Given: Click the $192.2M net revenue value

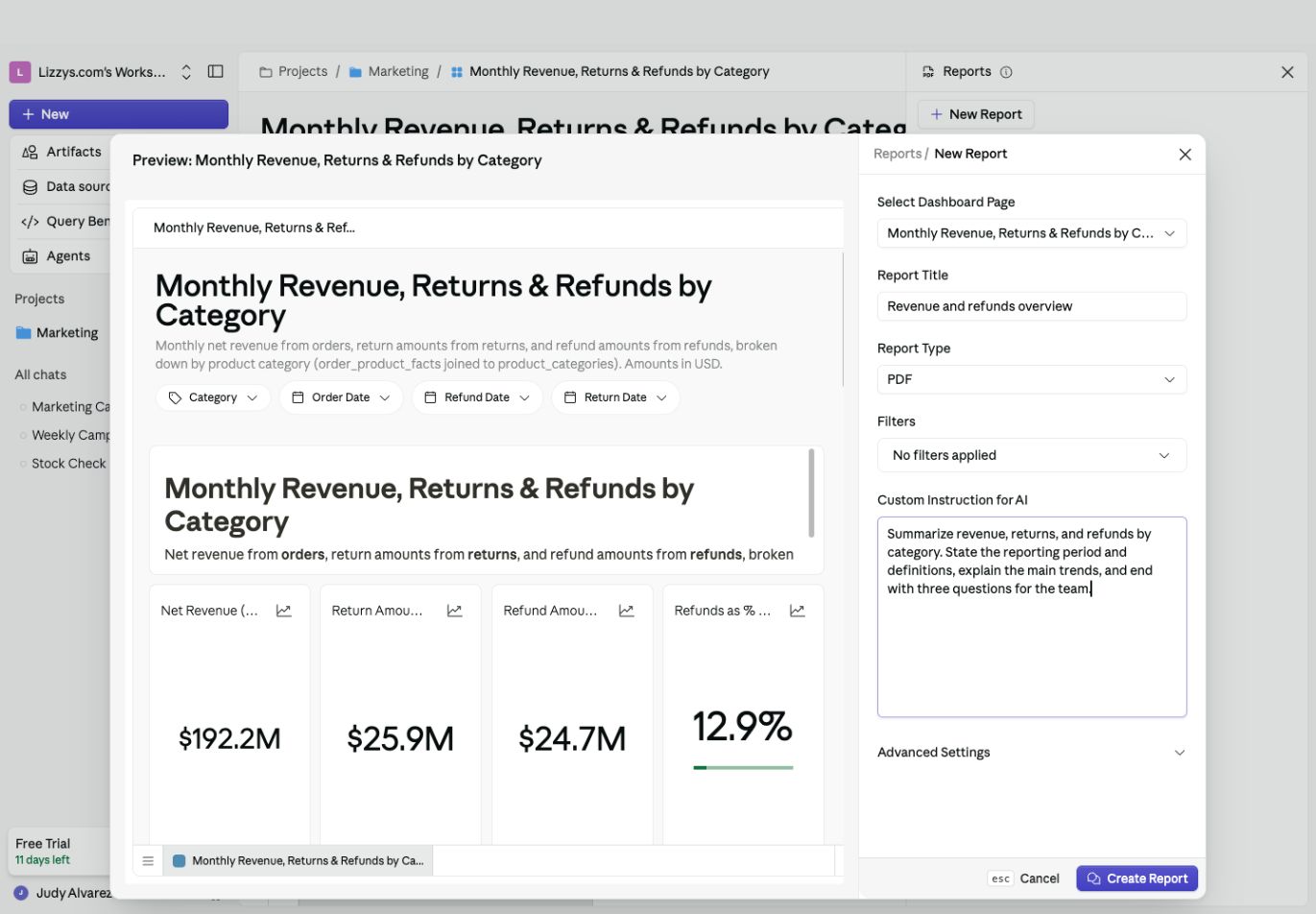Looking at the screenshot, I should click(x=229, y=738).
